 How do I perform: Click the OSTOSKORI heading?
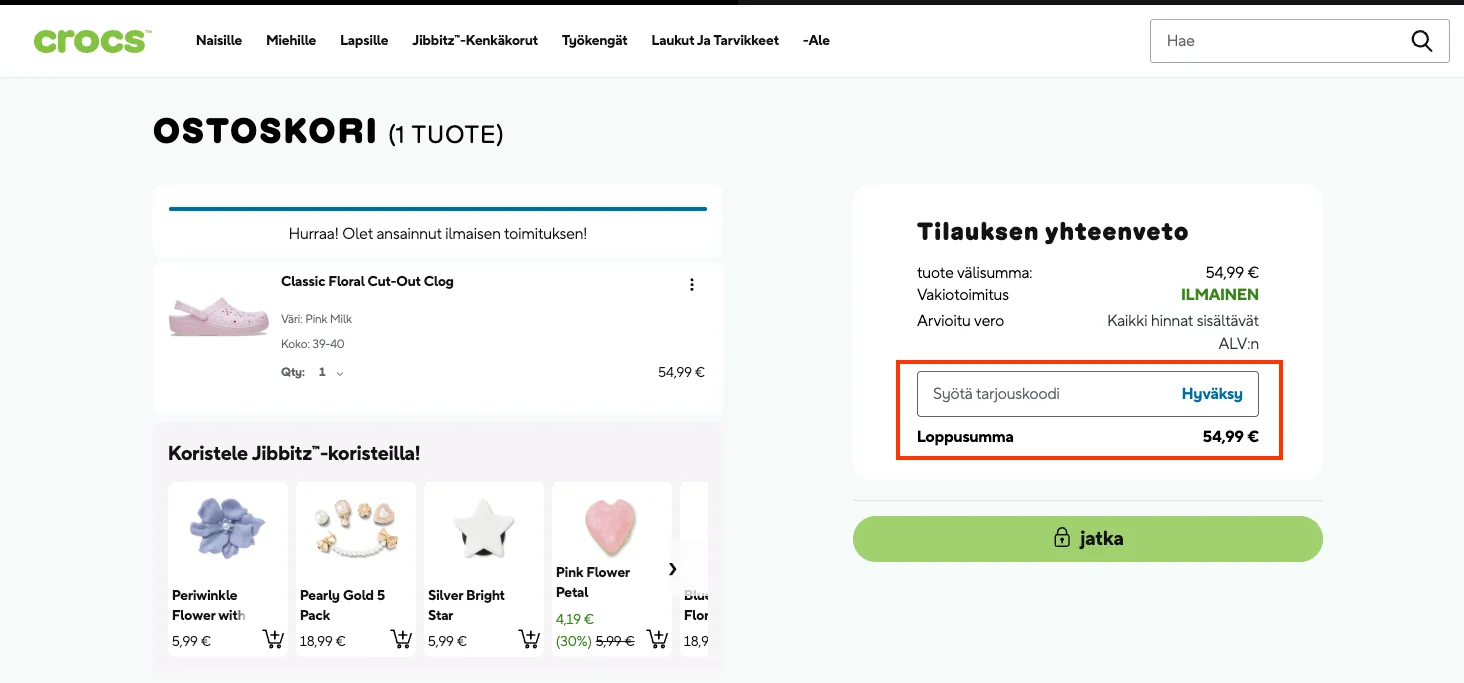(265, 132)
